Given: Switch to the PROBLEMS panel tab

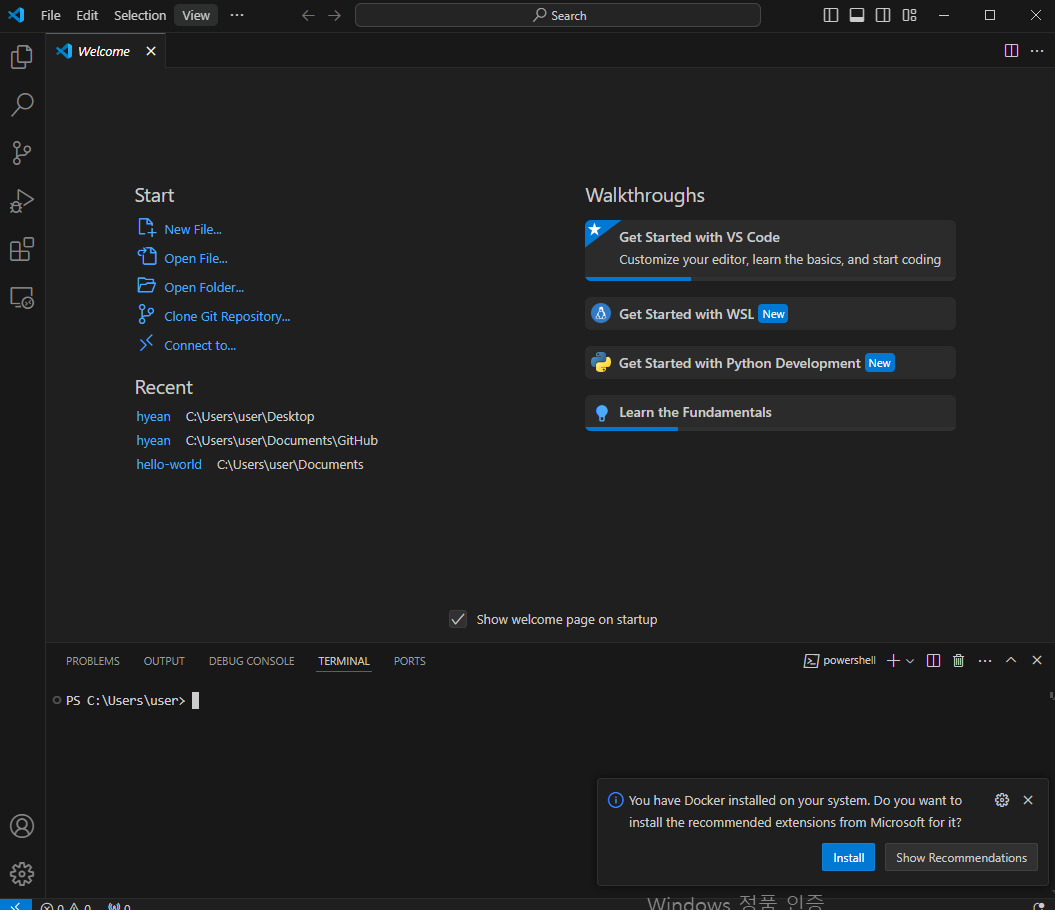Looking at the screenshot, I should 93,661.
